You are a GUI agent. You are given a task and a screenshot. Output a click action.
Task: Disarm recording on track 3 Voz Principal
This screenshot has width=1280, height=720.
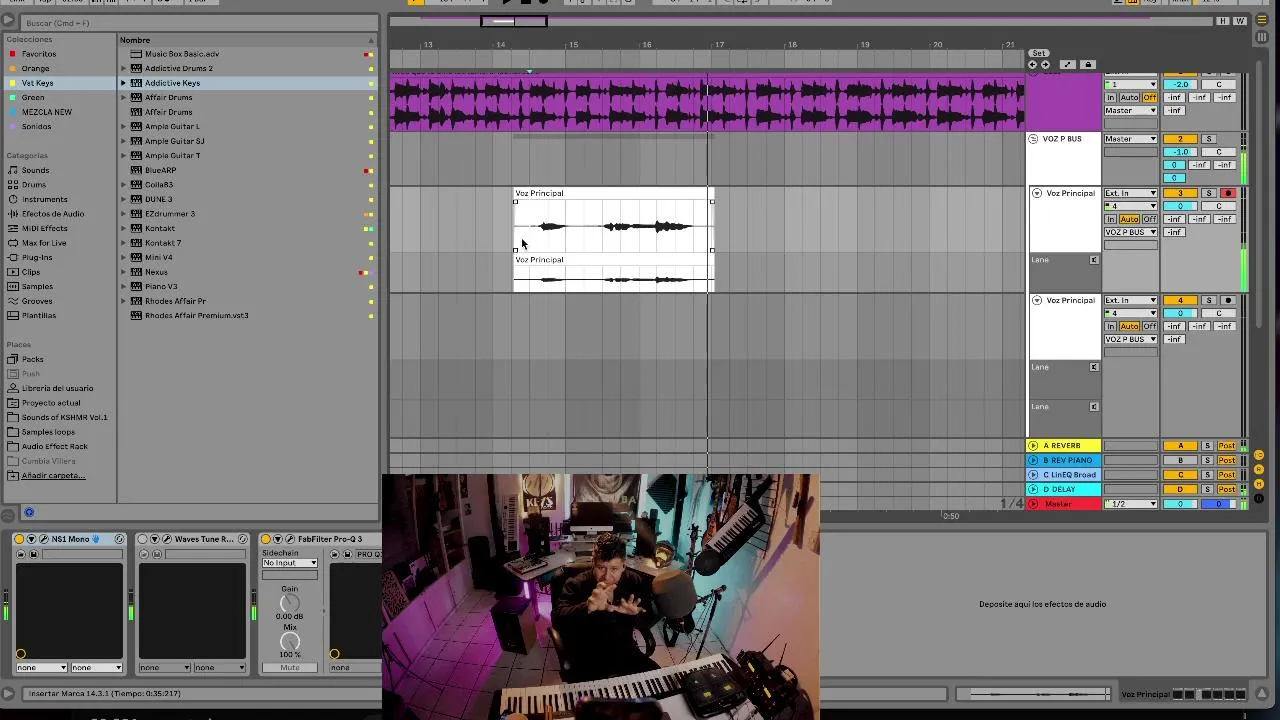coord(1228,193)
